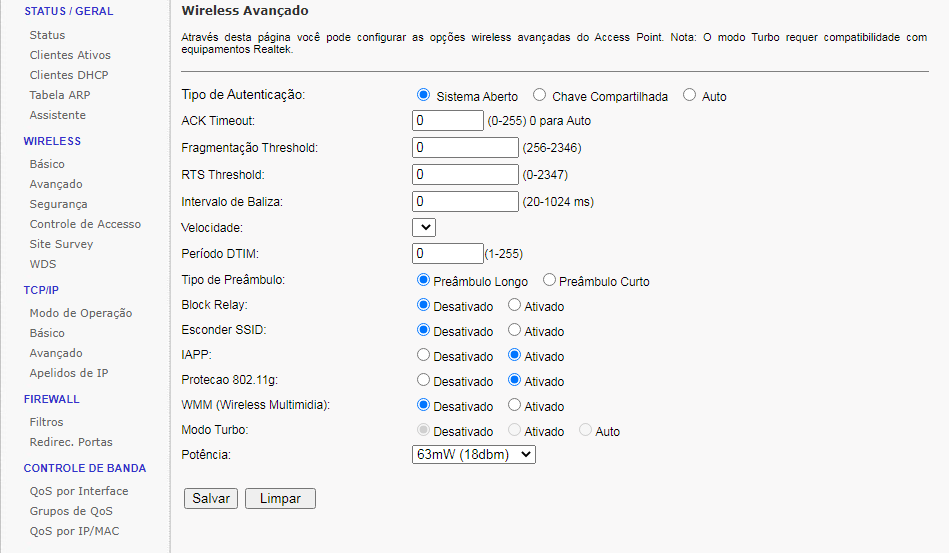Click the Salvar button
Image resolution: width=949 pixels, height=553 pixels.
coord(211,498)
